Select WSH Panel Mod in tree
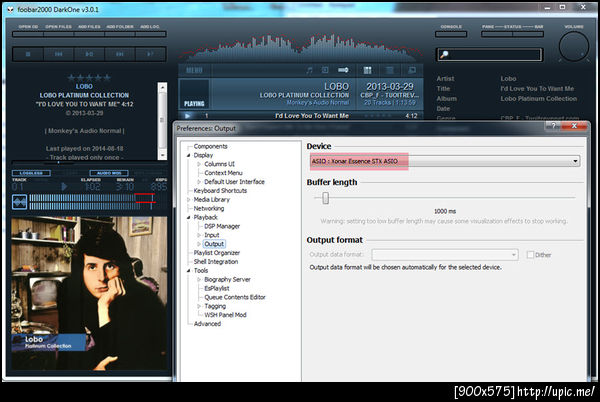The height and width of the screenshot is (402, 600). [225, 315]
